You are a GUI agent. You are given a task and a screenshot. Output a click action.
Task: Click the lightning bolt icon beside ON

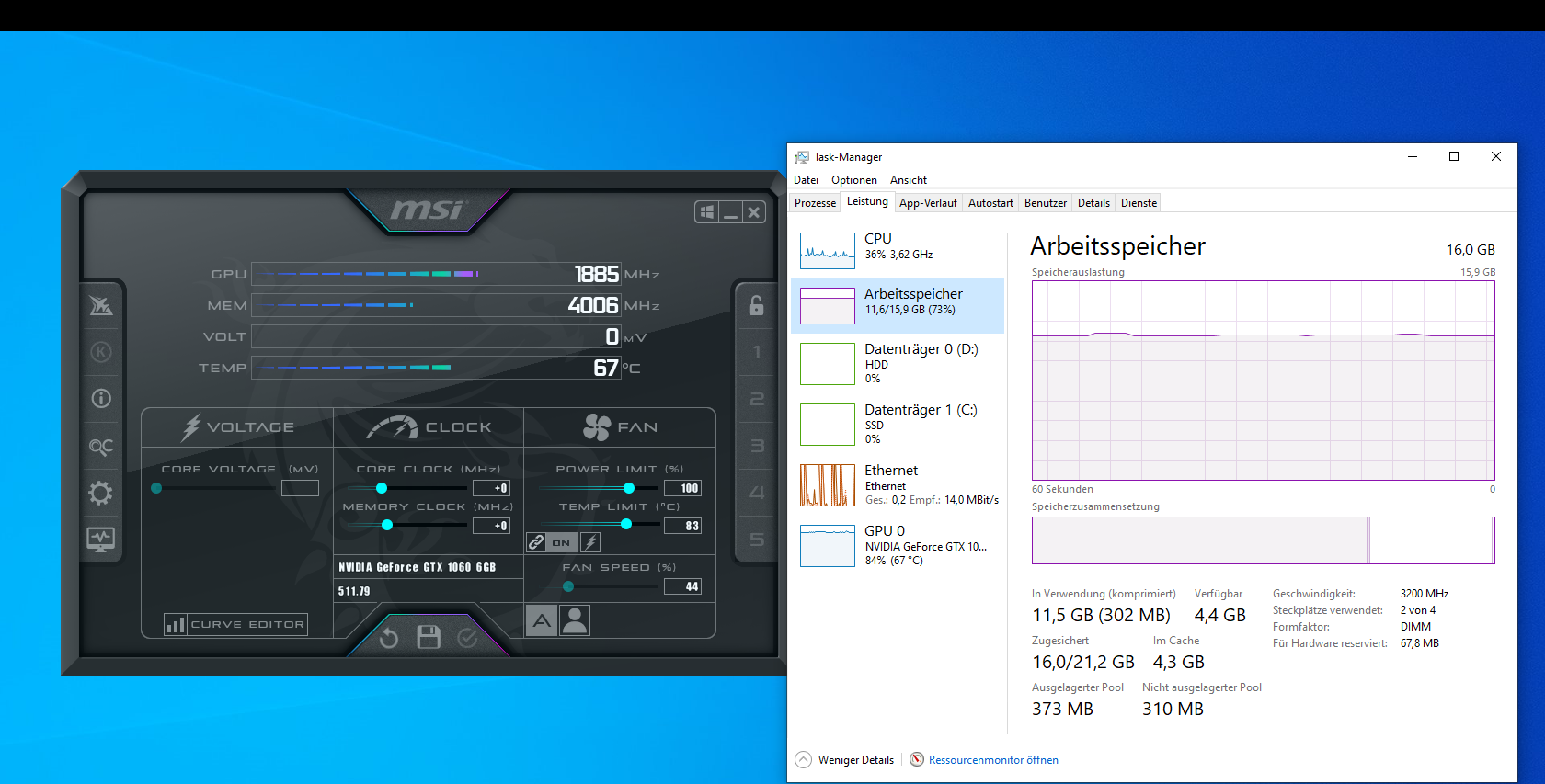tap(591, 542)
